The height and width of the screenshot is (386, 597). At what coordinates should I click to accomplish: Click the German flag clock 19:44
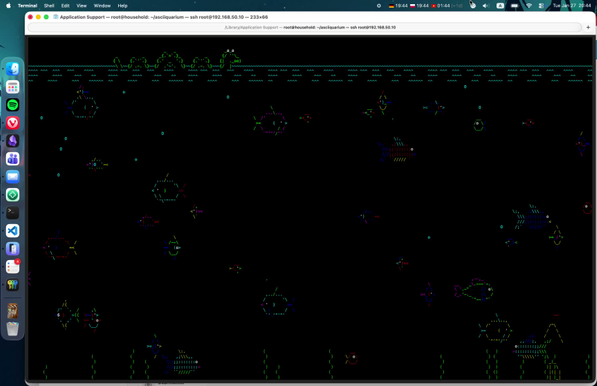(398, 6)
